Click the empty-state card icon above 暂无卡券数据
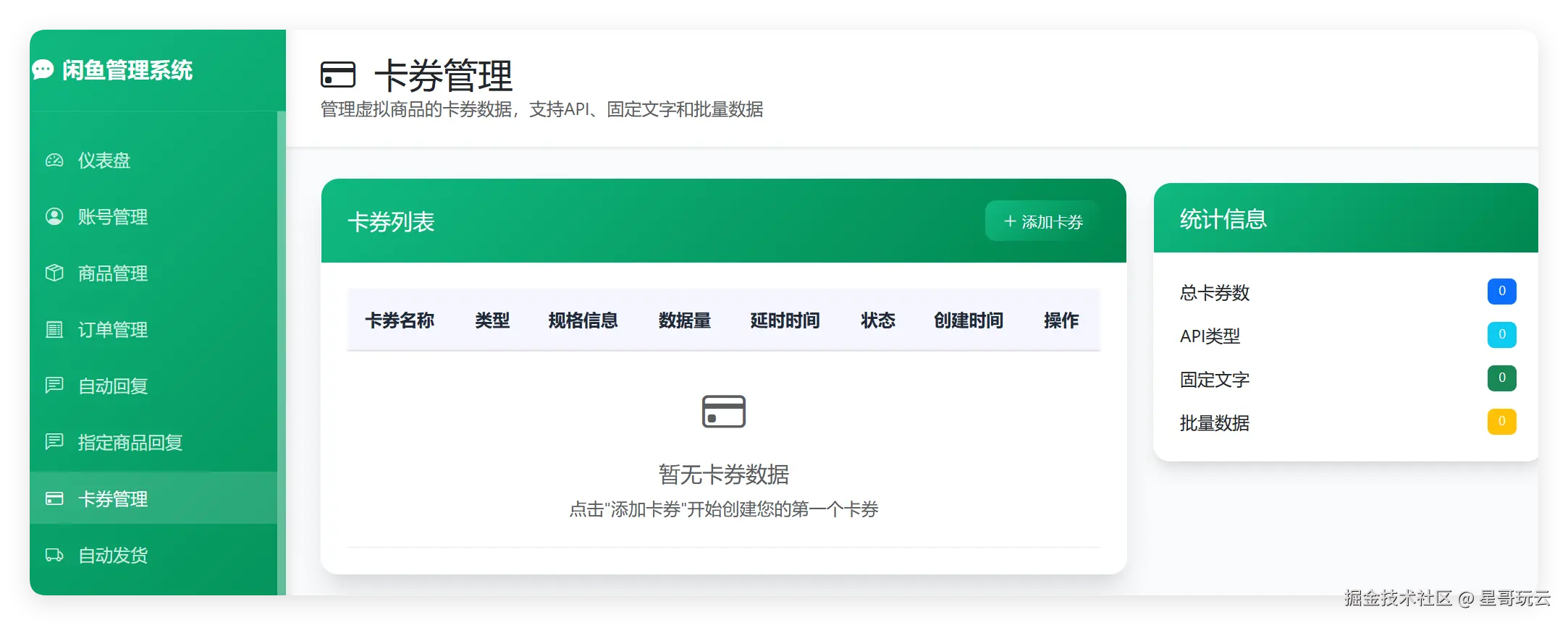 tap(724, 412)
